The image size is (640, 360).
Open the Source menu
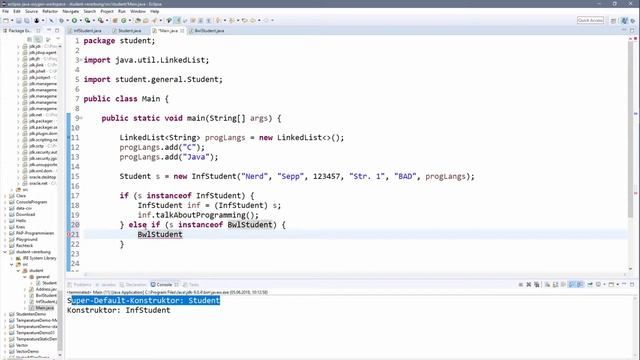point(31,11)
